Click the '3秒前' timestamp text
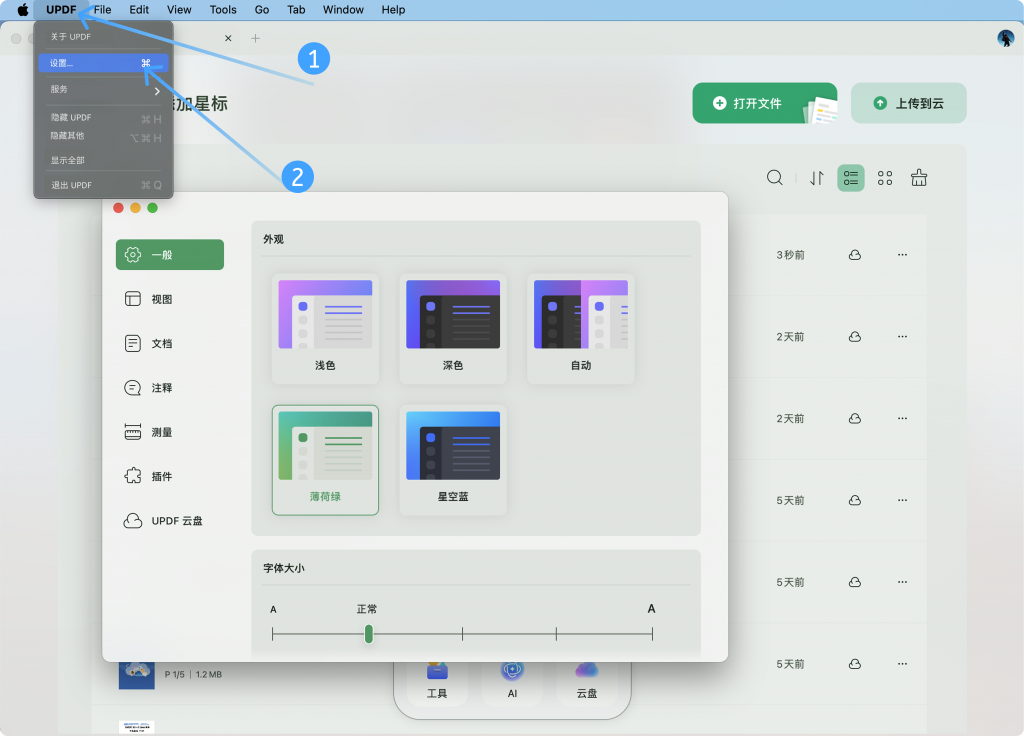This screenshot has height=736, width=1024. (x=790, y=255)
